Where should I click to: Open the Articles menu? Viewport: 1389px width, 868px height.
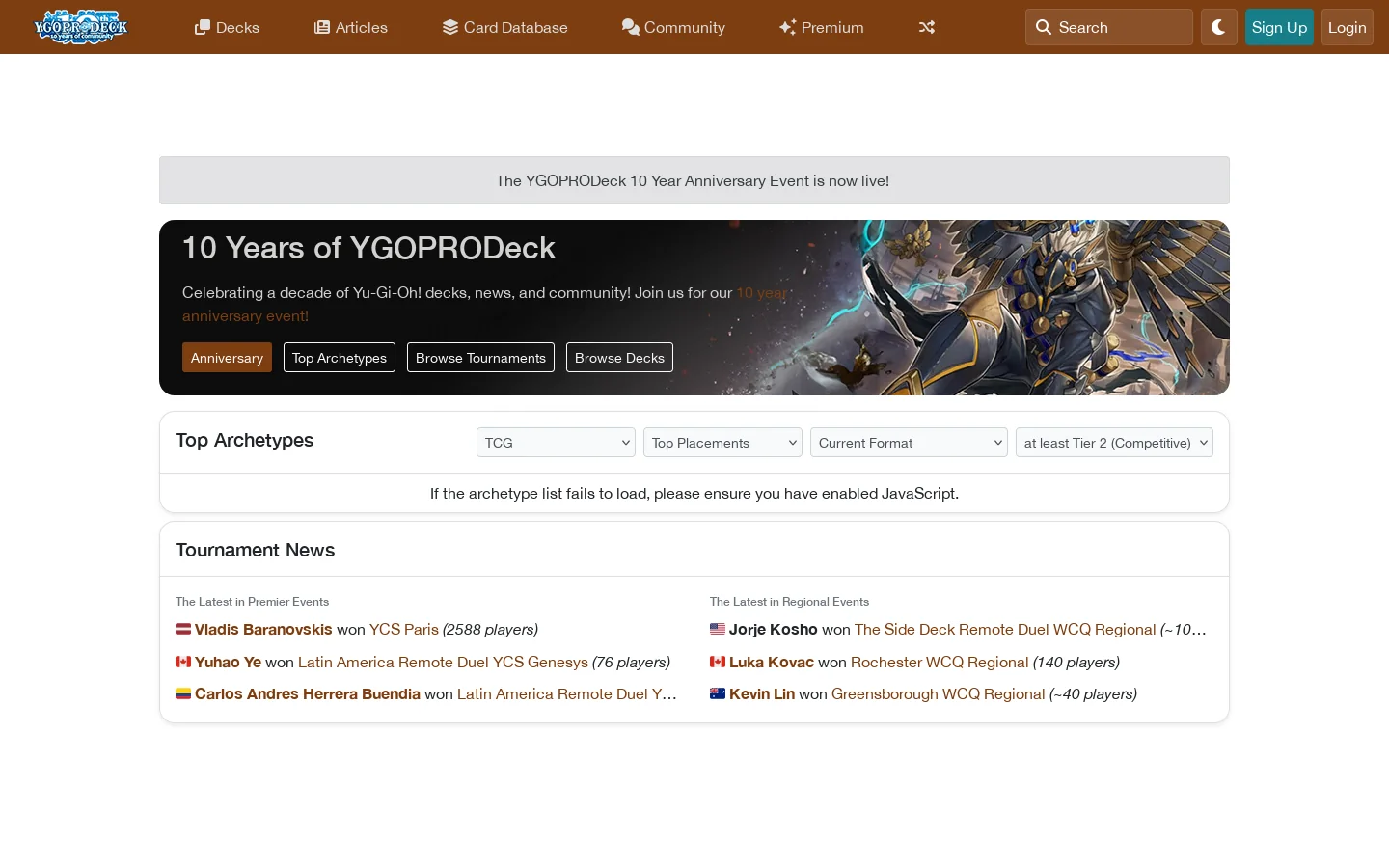[x=351, y=27]
